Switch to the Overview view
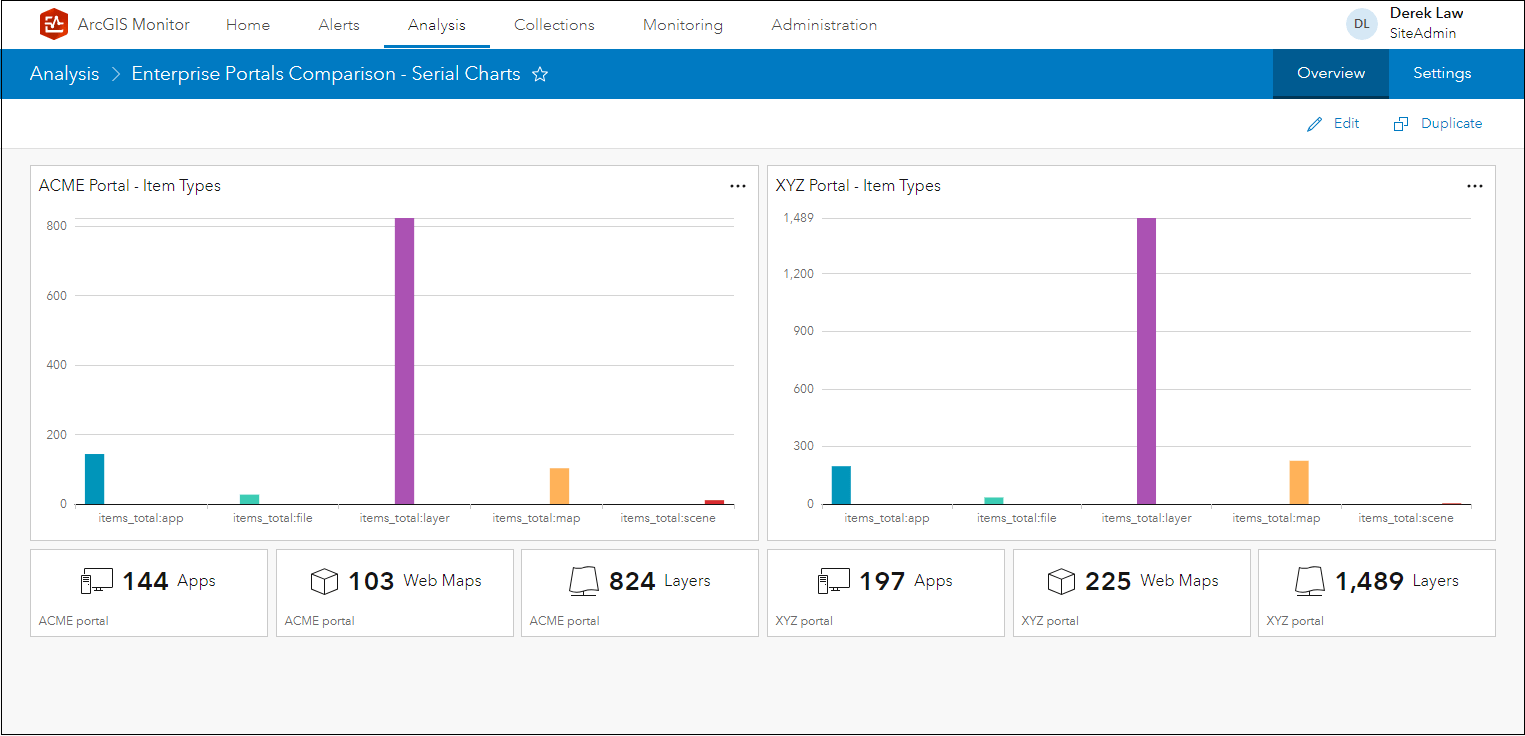The height and width of the screenshot is (736, 1525). (x=1331, y=74)
